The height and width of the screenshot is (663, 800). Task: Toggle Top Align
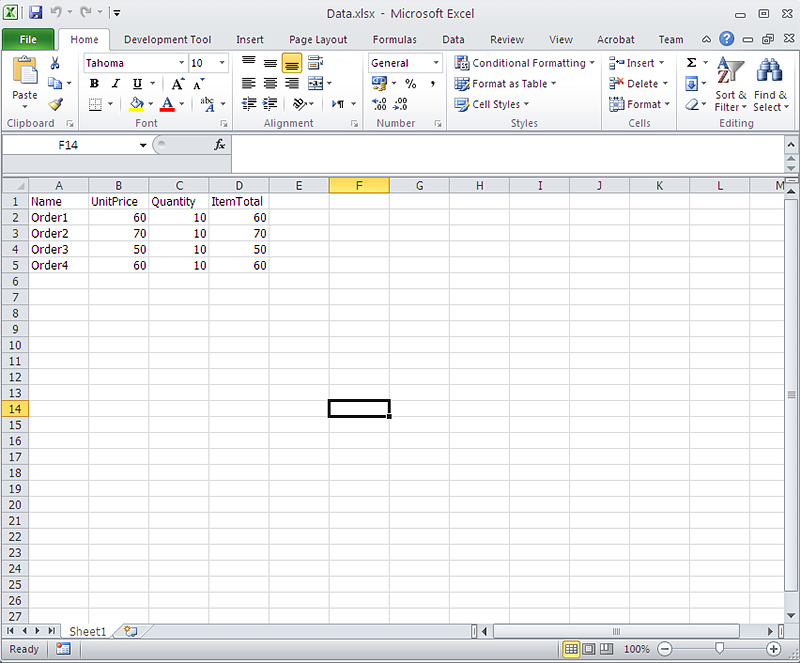(249, 63)
